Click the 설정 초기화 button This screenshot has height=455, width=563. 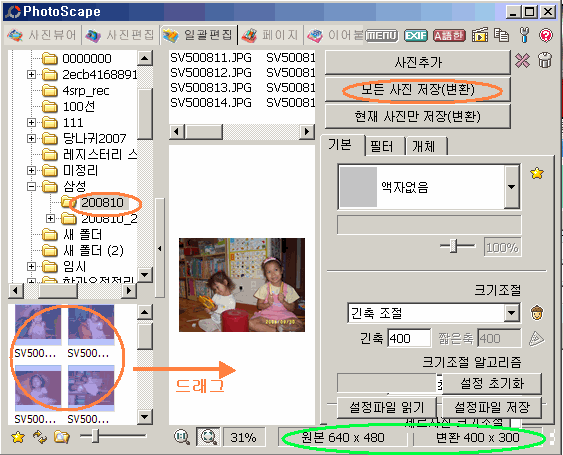[492, 384]
